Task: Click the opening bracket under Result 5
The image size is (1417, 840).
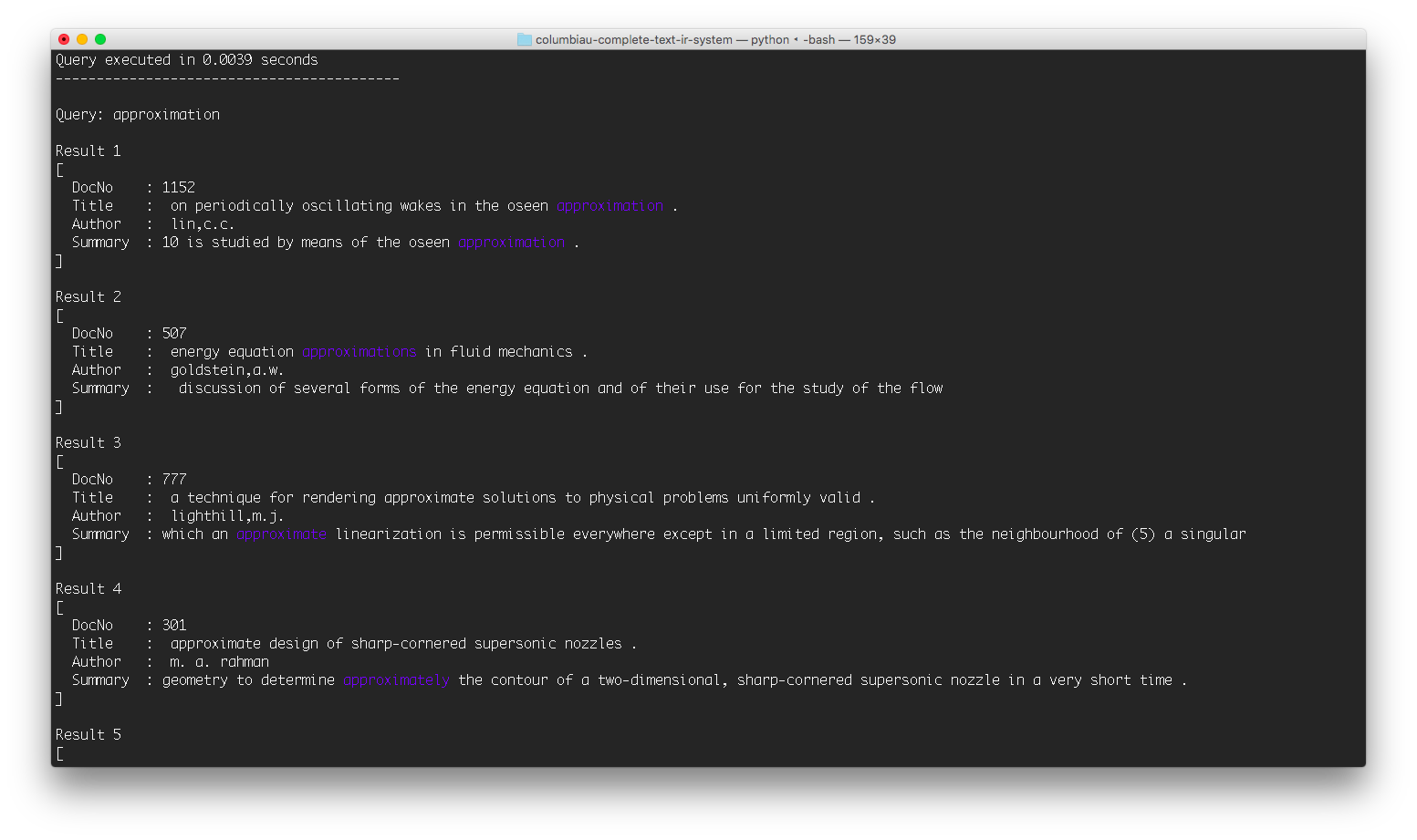Action: (60, 753)
